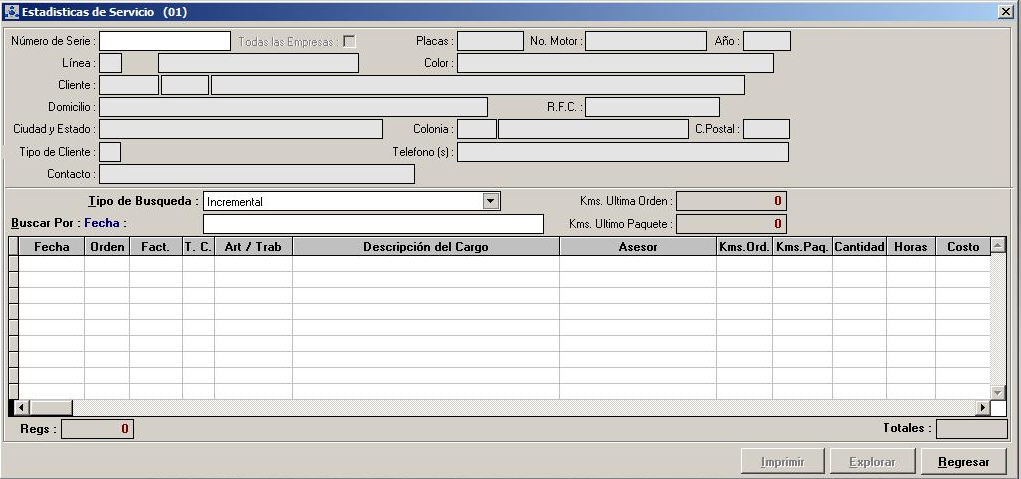Toggle the Todas las Empresas checkbox
This screenshot has height=479, width=1021.
349,41
